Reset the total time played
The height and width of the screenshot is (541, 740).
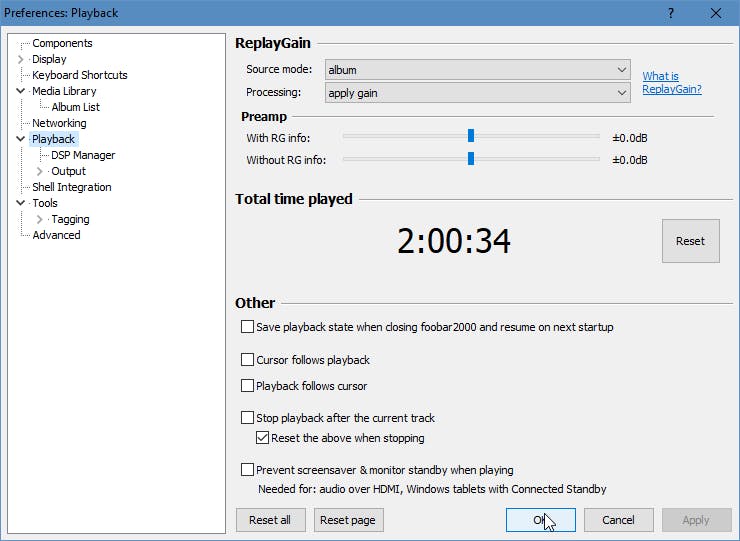(690, 241)
